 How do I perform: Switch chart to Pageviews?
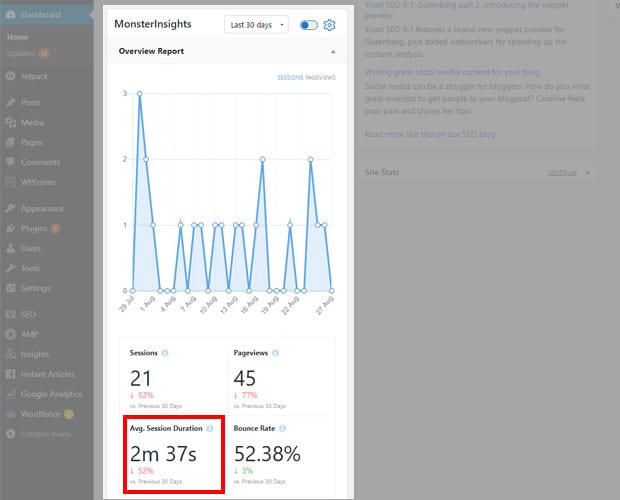[320, 77]
